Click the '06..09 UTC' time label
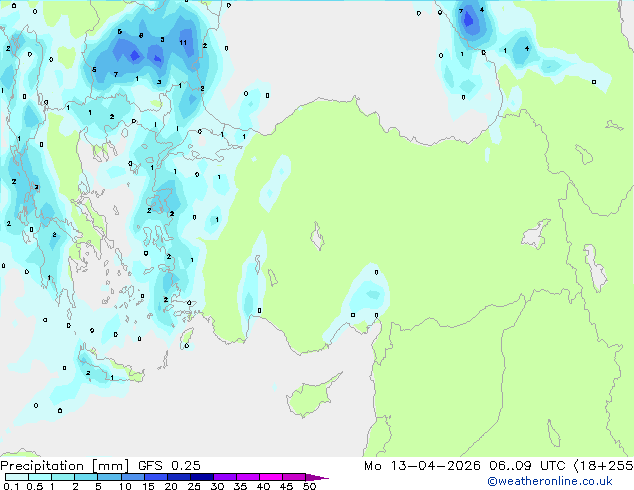This screenshot has width=634, height=490. click(x=527, y=466)
